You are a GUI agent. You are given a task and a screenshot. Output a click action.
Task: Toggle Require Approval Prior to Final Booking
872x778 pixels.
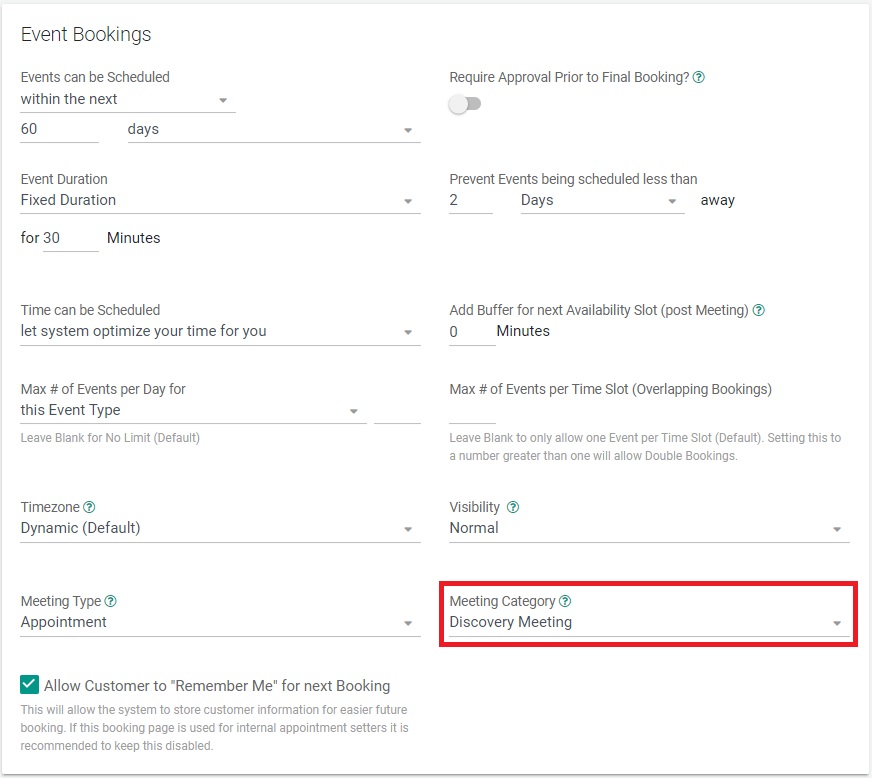(465, 104)
